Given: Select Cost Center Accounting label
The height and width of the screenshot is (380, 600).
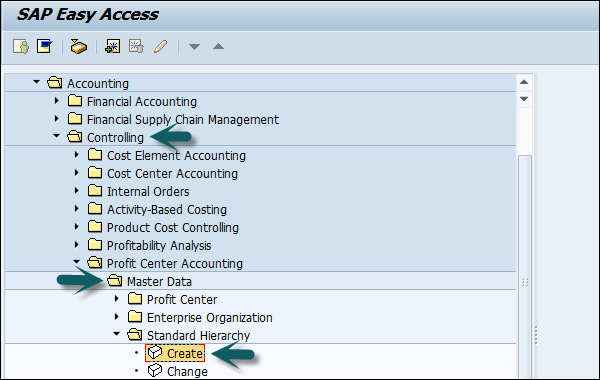Looking at the screenshot, I should 172,173.
